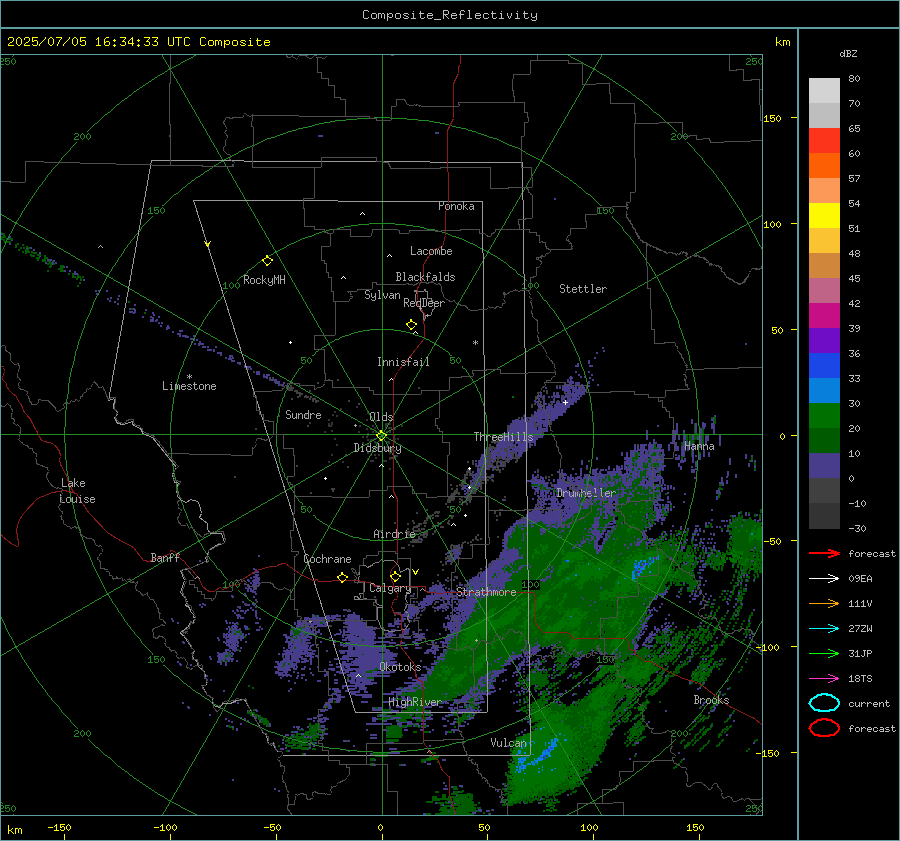The width and height of the screenshot is (900, 841).
Task: Click the asterisk marker above Limestone
Action: pos(189,377)
